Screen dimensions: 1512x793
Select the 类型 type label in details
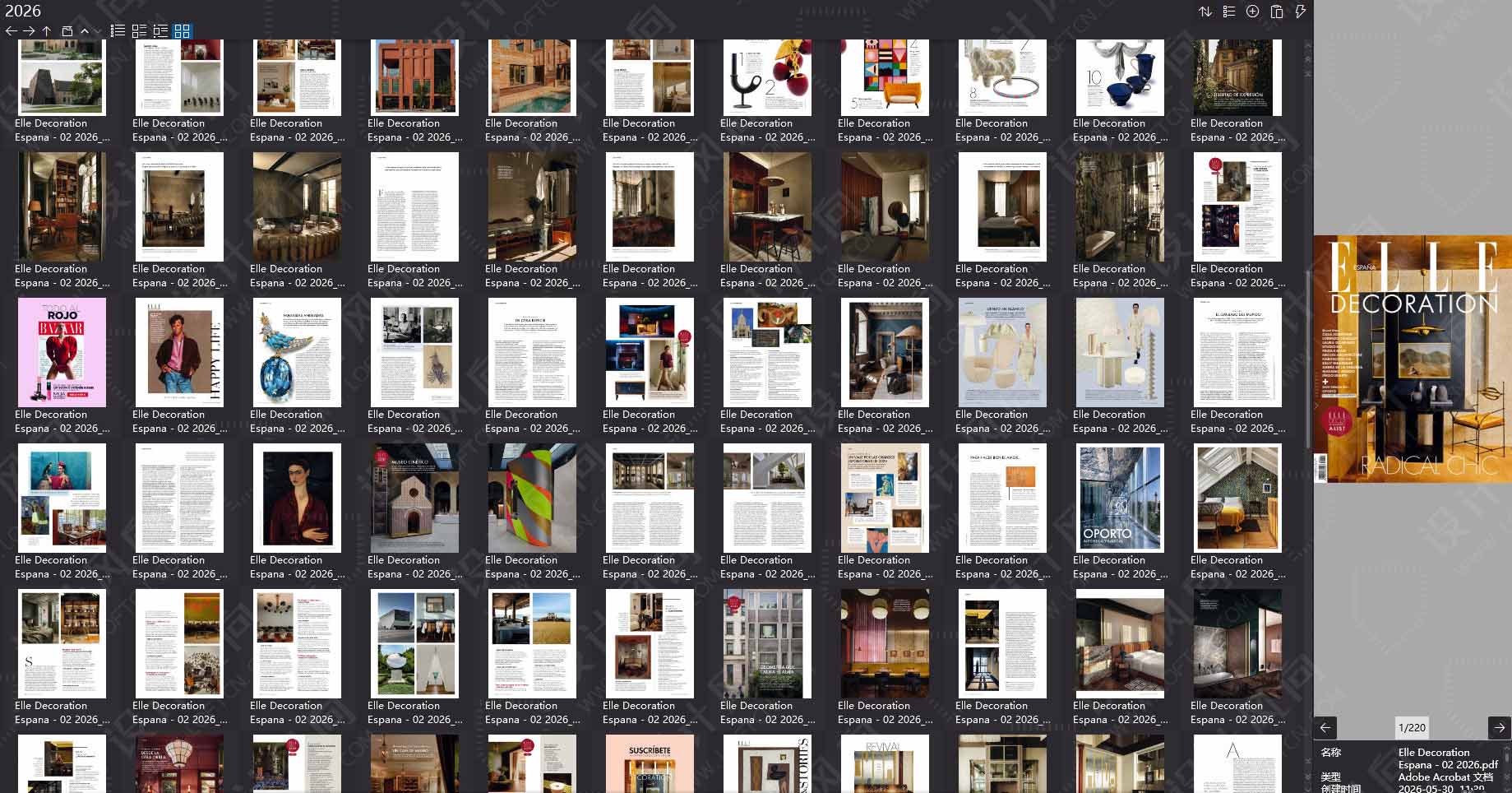coord(1331,777)
